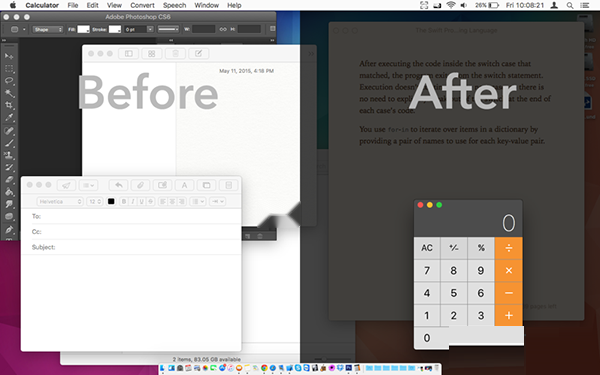Screen dimensions: 600x375
Task: Send the message with paper plane icon
Action: tap(66, 185)
